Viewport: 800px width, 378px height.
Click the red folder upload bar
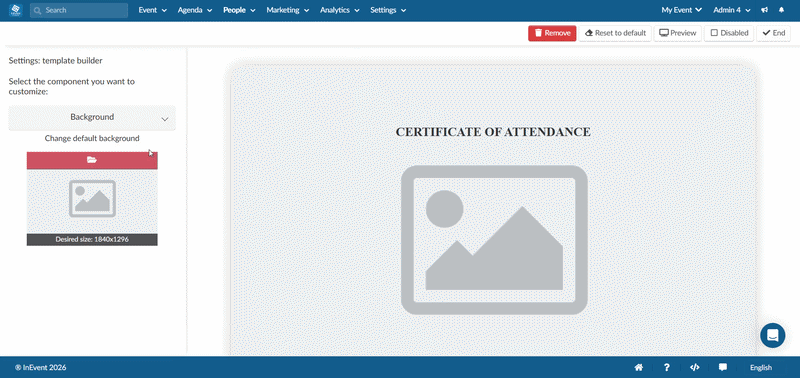pos(92,160)
